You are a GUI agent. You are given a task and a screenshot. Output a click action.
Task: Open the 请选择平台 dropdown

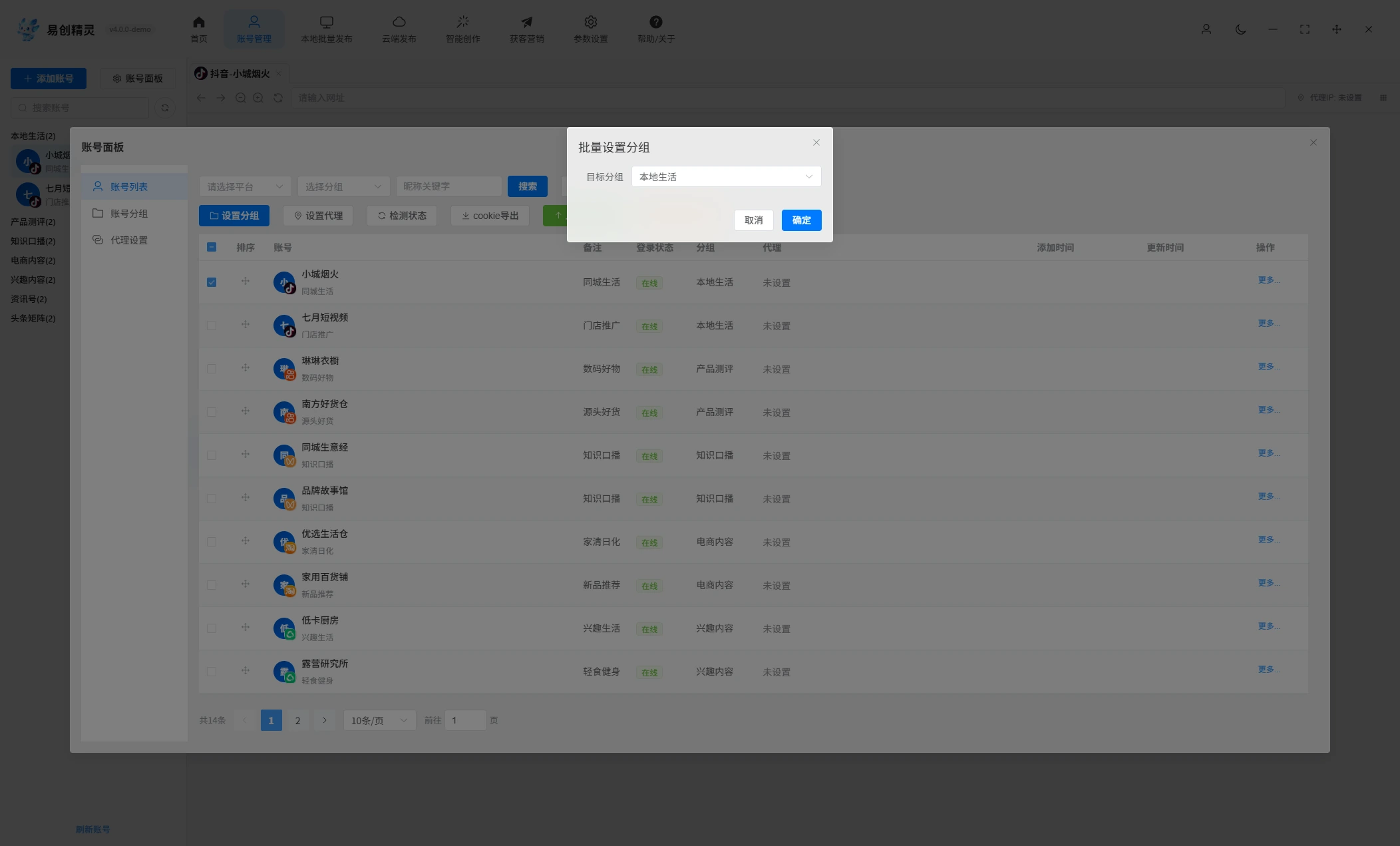[x=246, y=186]
